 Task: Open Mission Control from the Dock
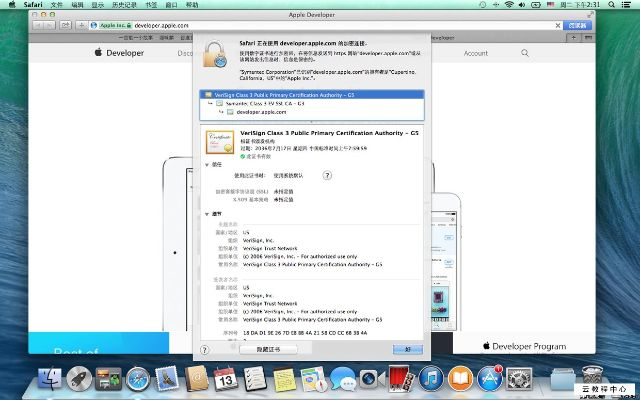pos(108,378)
